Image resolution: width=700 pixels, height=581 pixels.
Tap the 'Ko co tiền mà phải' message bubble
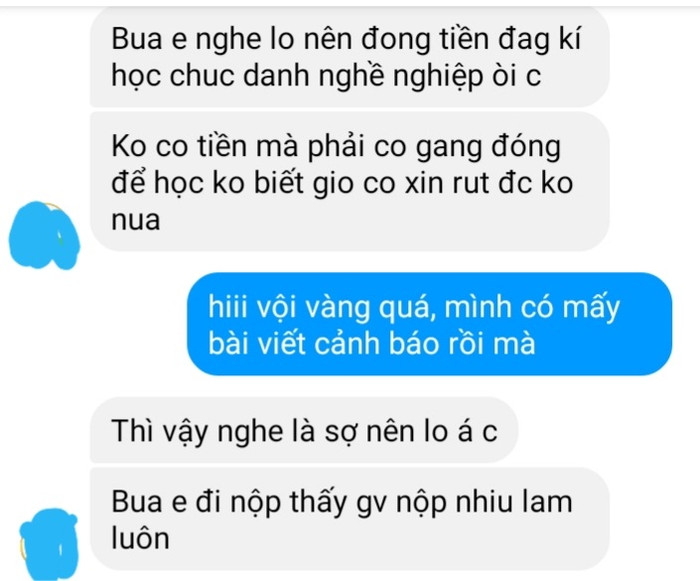pyautogui.click(x=350, y=182)
